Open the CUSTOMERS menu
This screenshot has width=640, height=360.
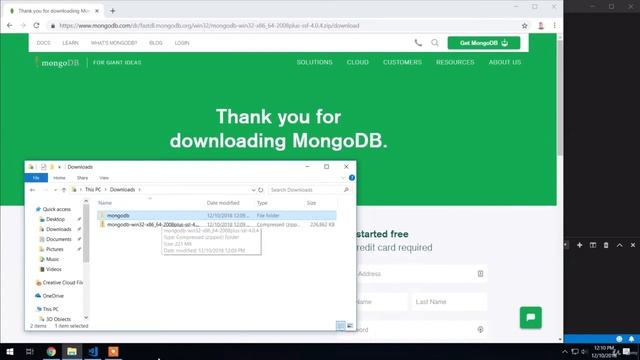point(402,62)
